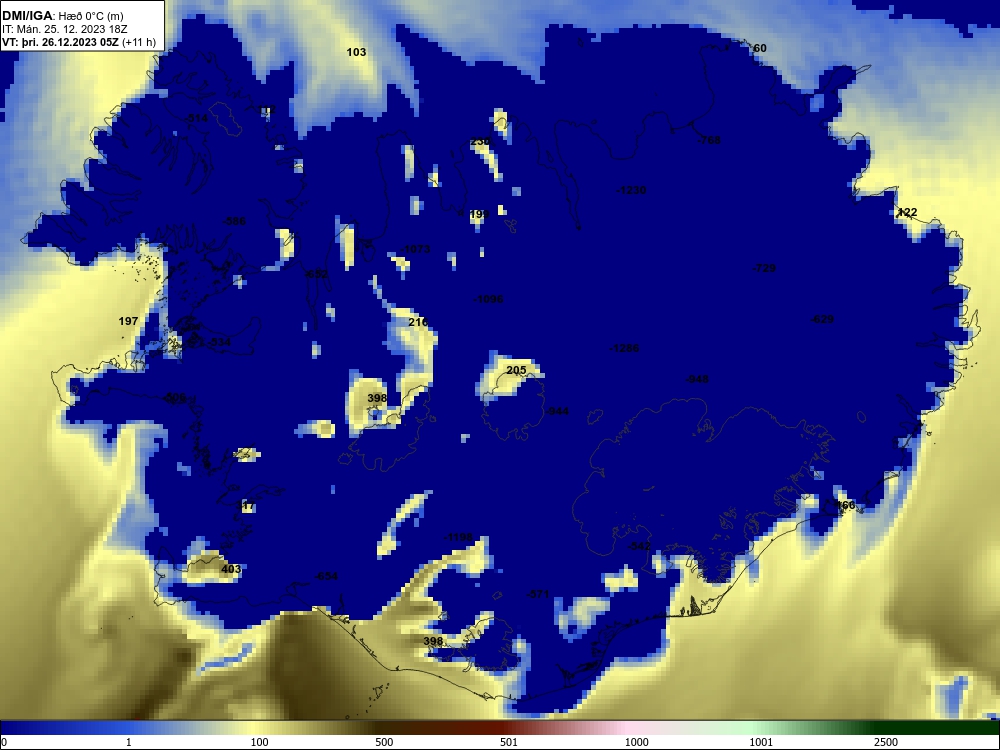Click the map value 60

[x=760, y=48]
